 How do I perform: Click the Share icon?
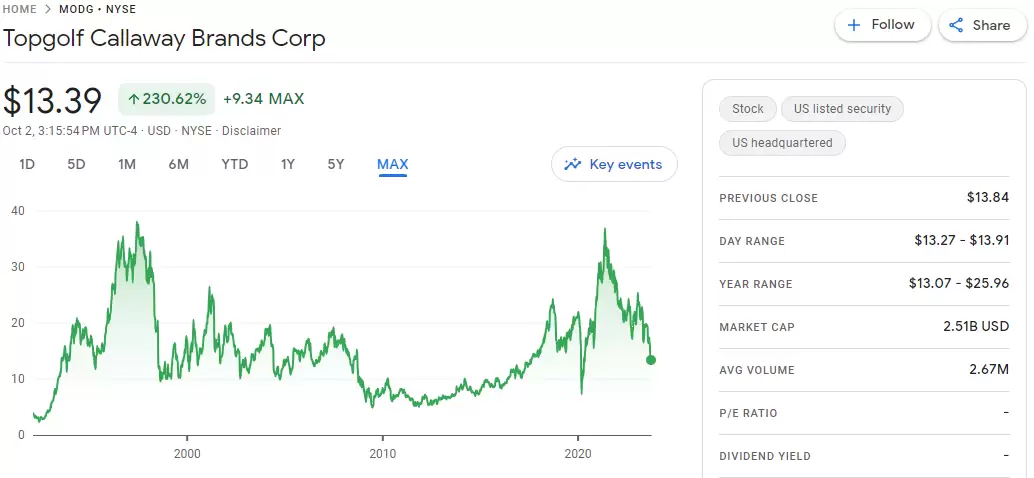[x=957, y=26]
